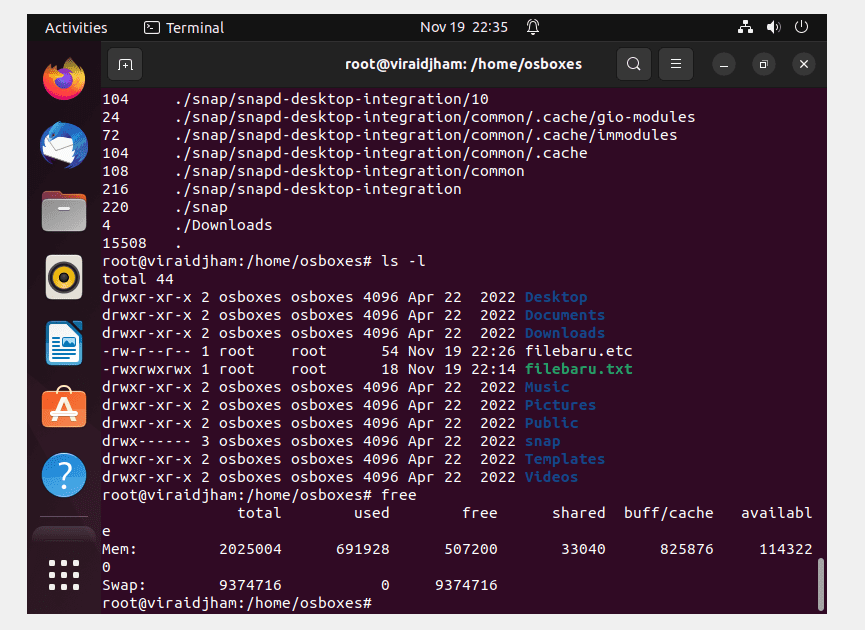This screenshot has width=865, height=630.
Task: Open a new terminal tab
Action: [x=125, y=65]
